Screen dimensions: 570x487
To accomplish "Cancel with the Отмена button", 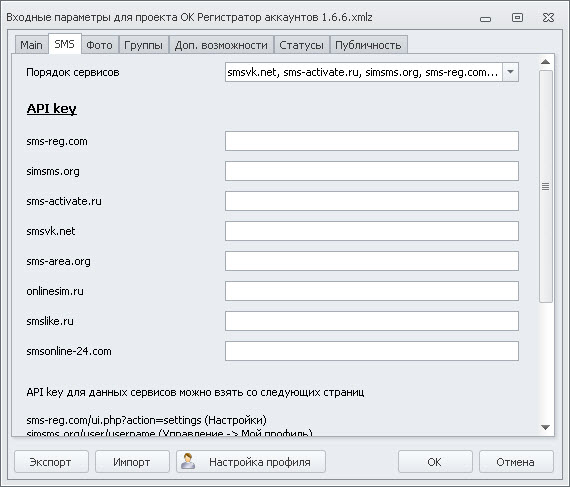I will (516, 462).
